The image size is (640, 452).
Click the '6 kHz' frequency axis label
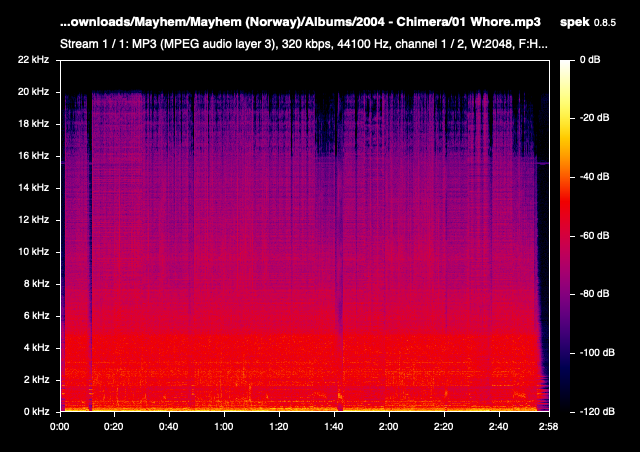tap(36, 315)
